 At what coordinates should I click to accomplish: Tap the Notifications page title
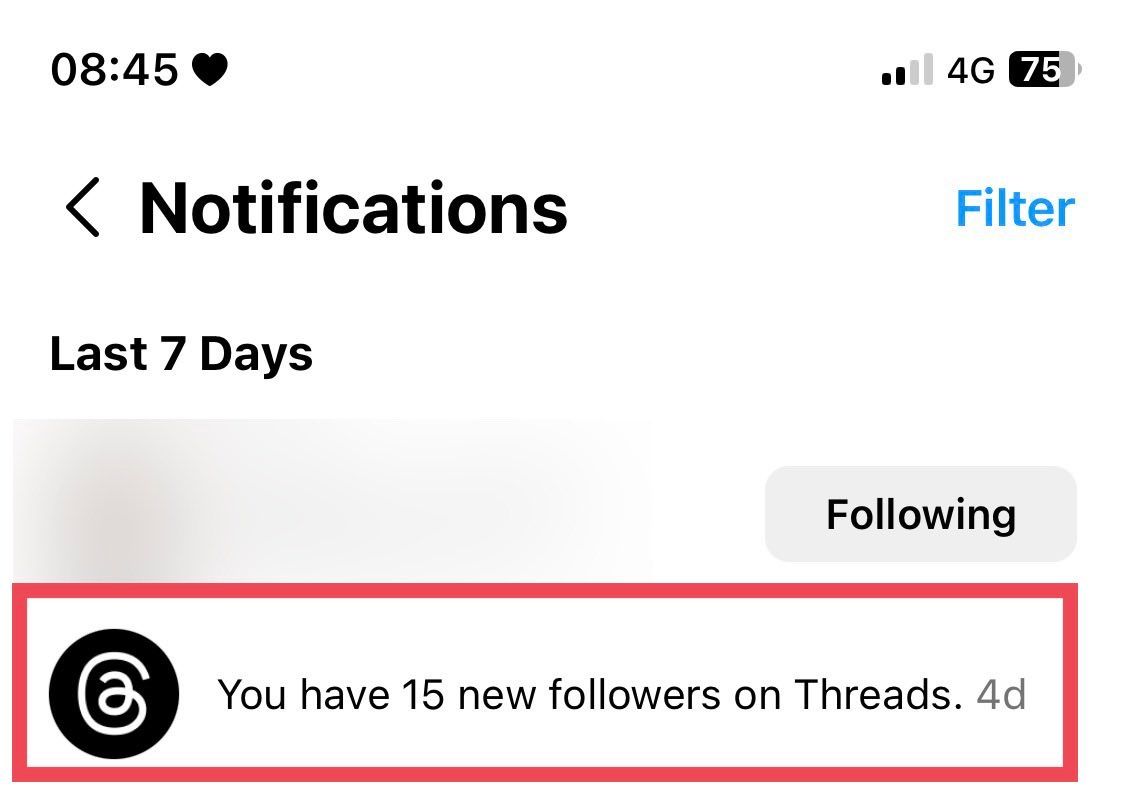353,208
